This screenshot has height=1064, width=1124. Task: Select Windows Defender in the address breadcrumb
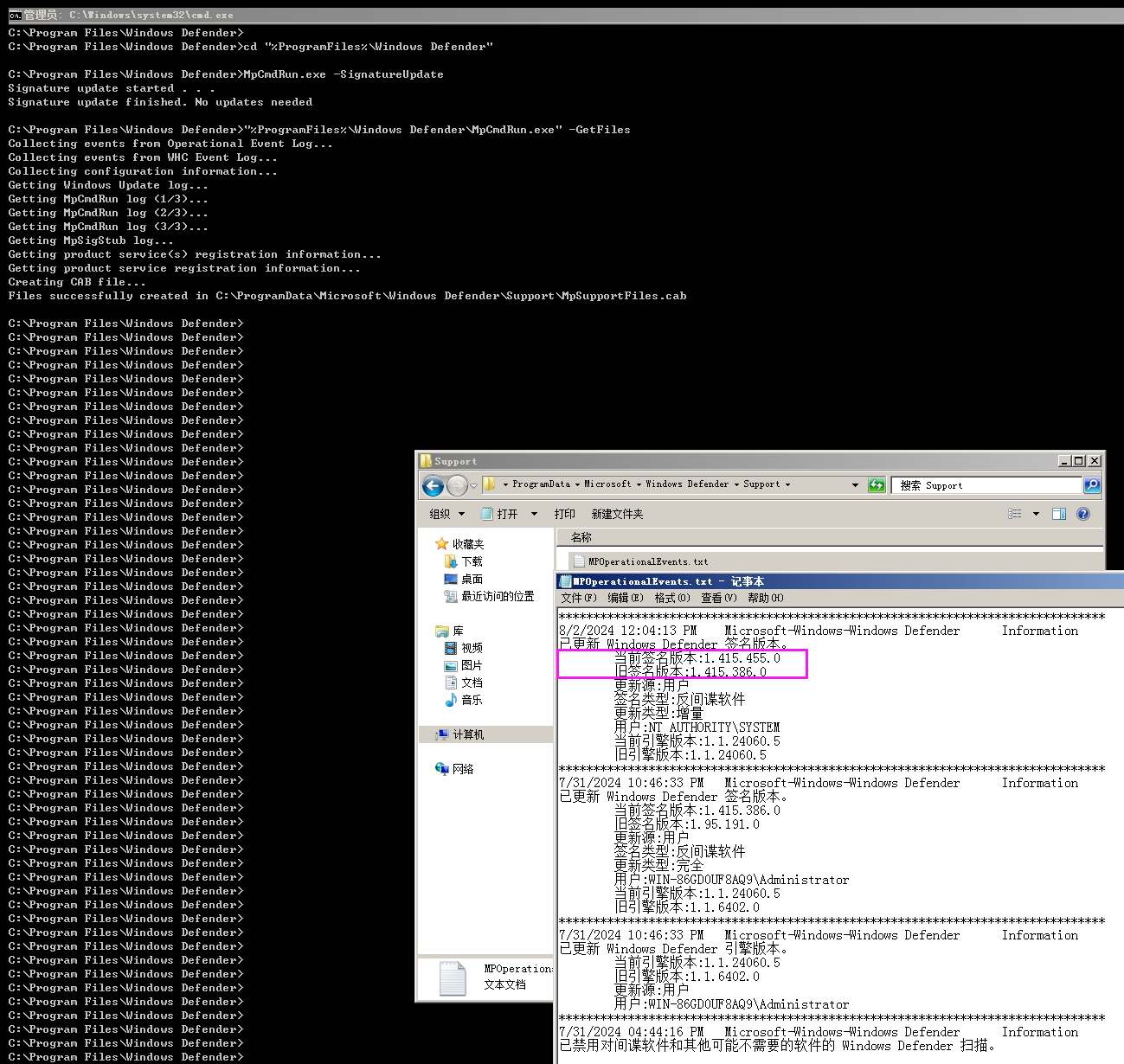[x=687, y=484]
